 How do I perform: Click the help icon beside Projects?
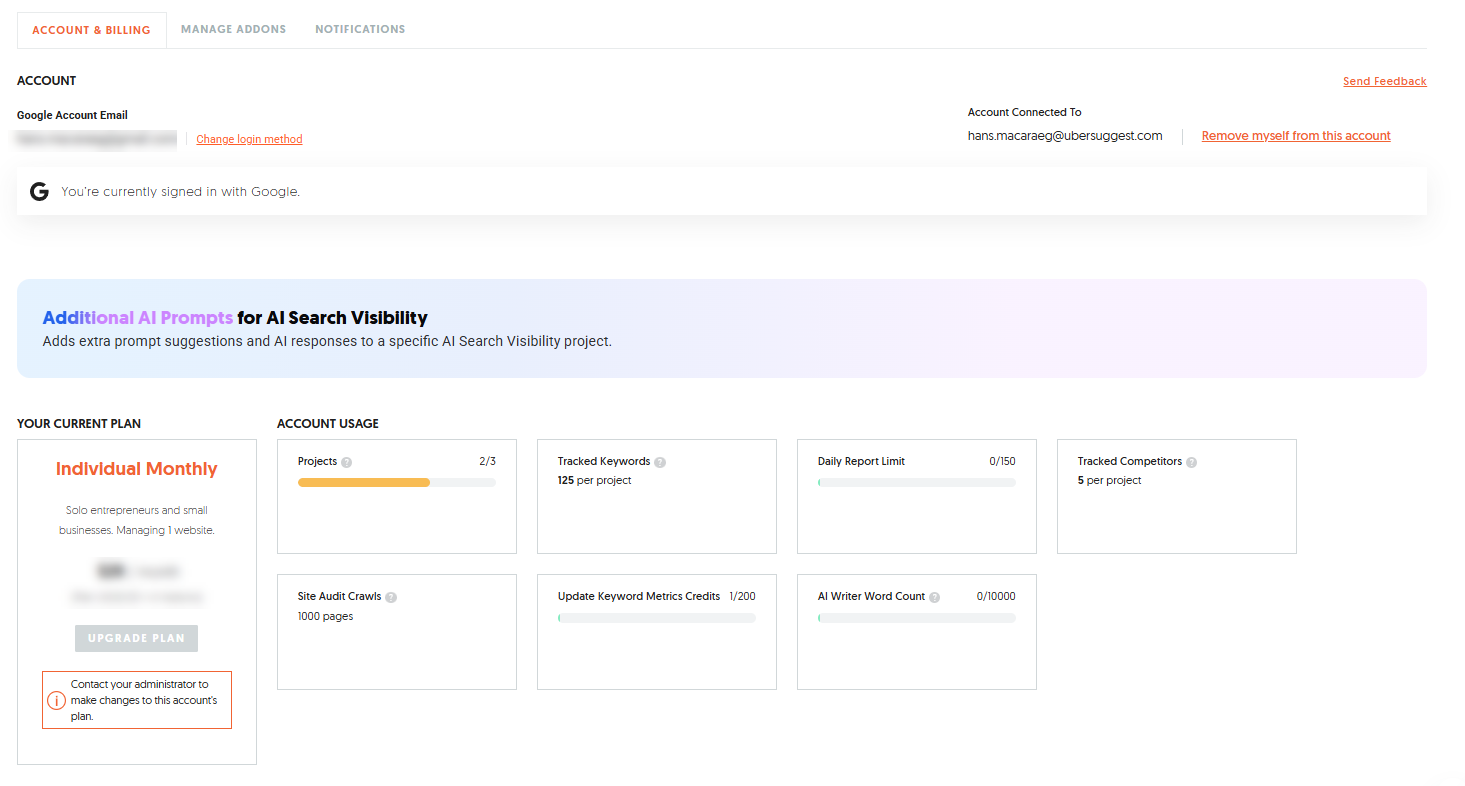pos(346,462)
